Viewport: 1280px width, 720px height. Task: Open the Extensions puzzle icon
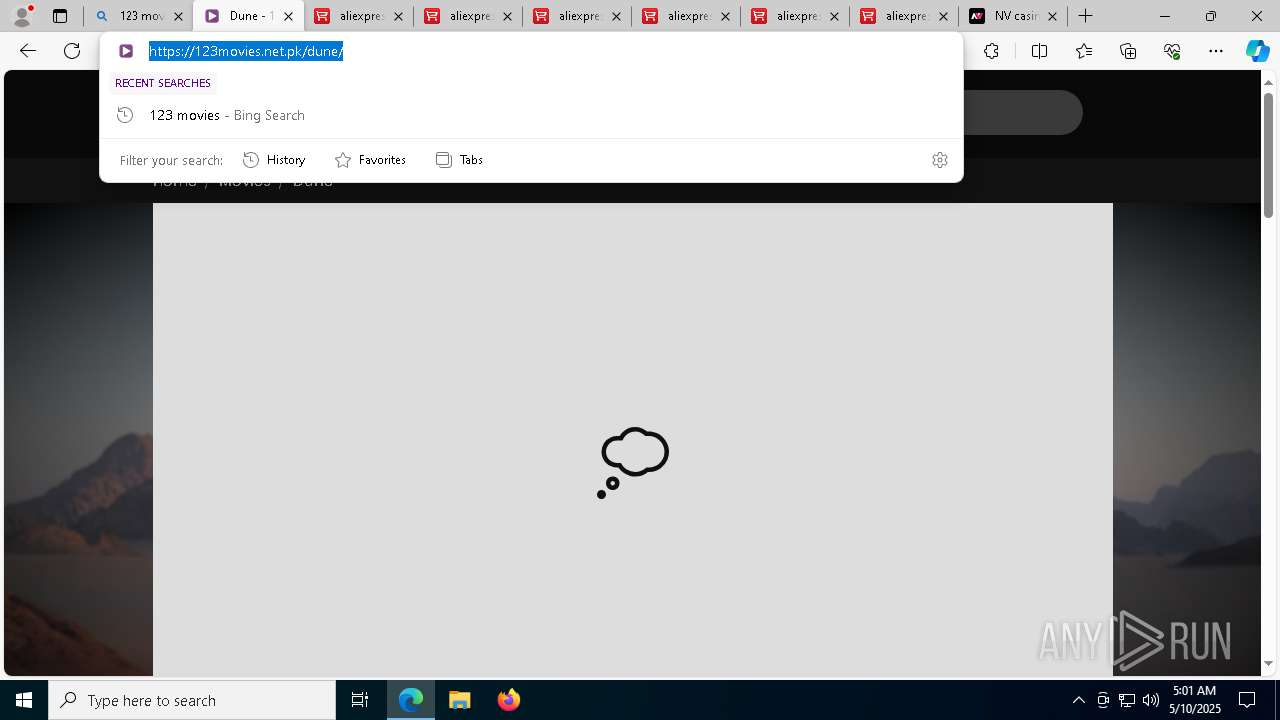[x=991, y=51]
